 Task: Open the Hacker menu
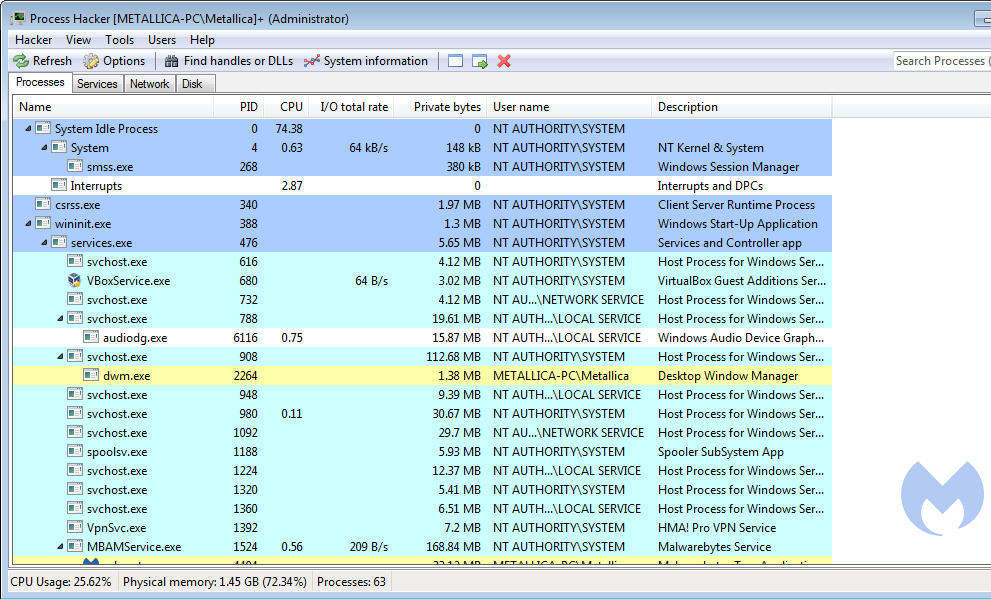pos(33,40)
